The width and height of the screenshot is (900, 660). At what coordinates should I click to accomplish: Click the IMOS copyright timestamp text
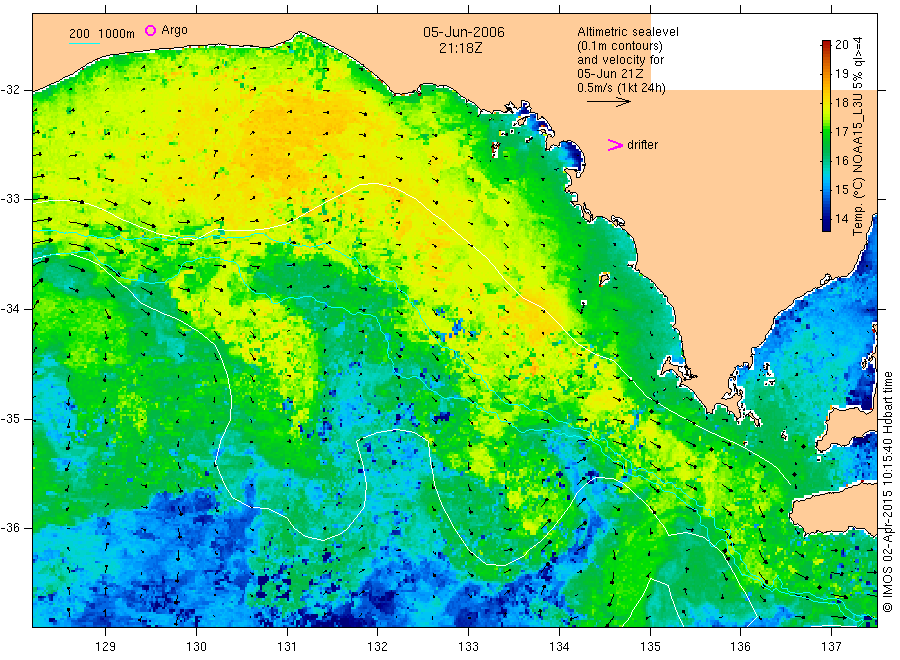coord(888,492)
